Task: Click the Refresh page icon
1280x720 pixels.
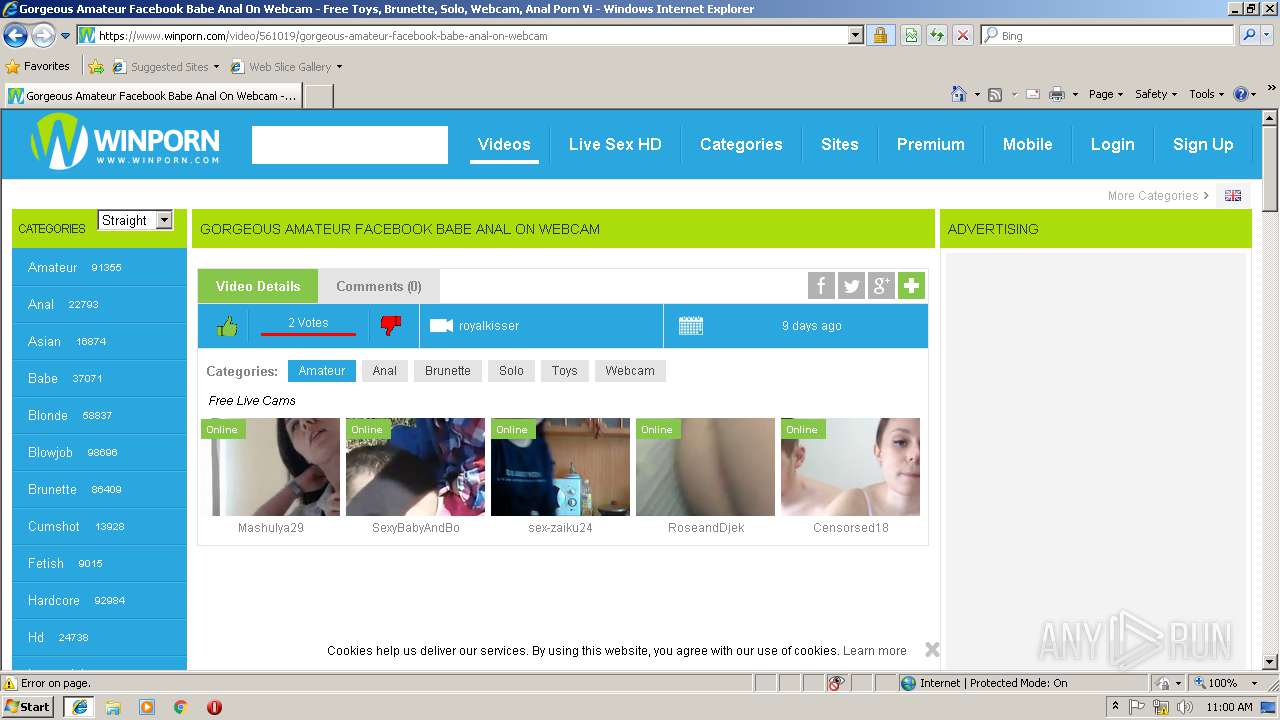Action: [x=937, y=36]
